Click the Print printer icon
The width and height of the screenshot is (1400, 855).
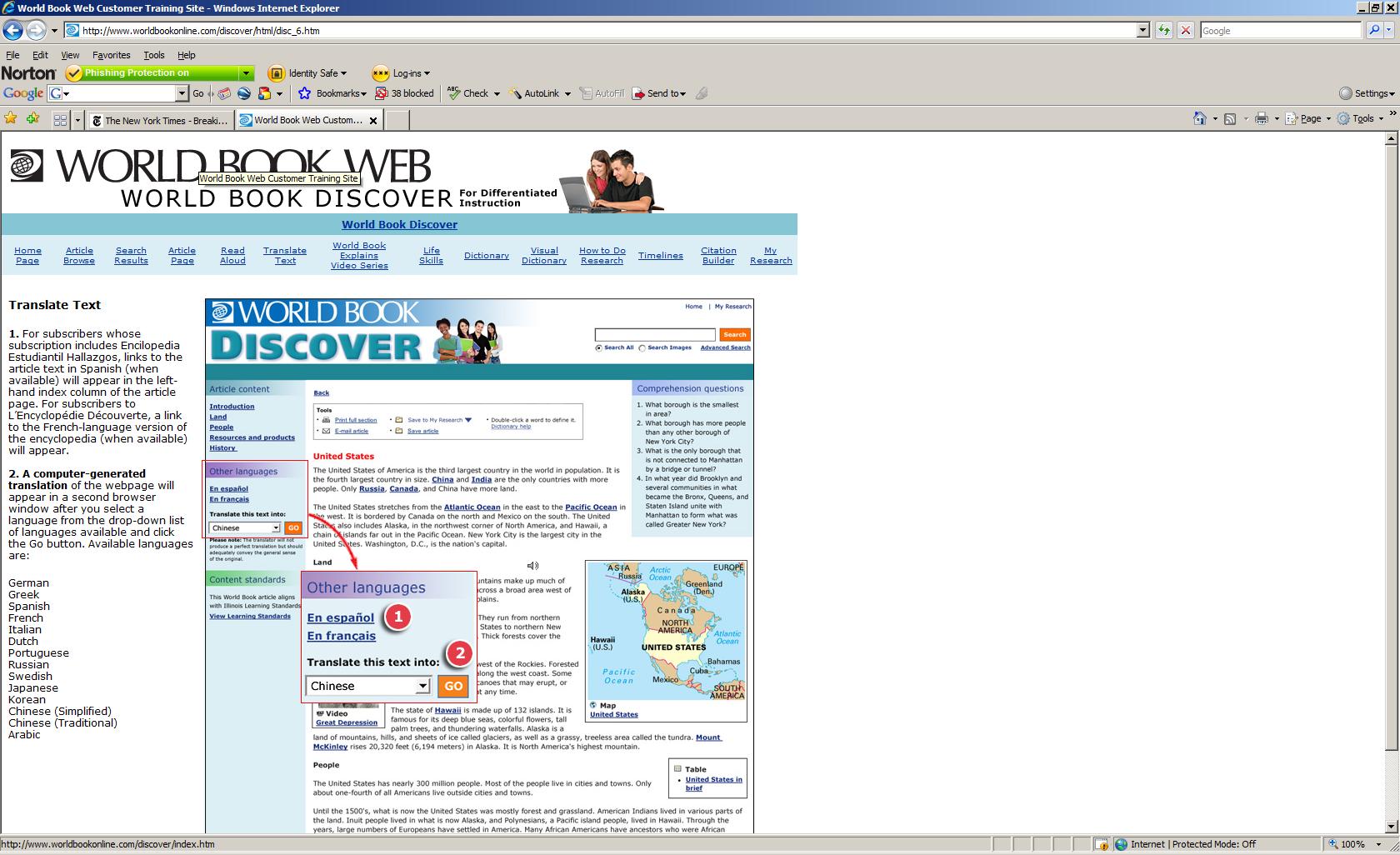pyautogui.click(x=1262, y=118)
